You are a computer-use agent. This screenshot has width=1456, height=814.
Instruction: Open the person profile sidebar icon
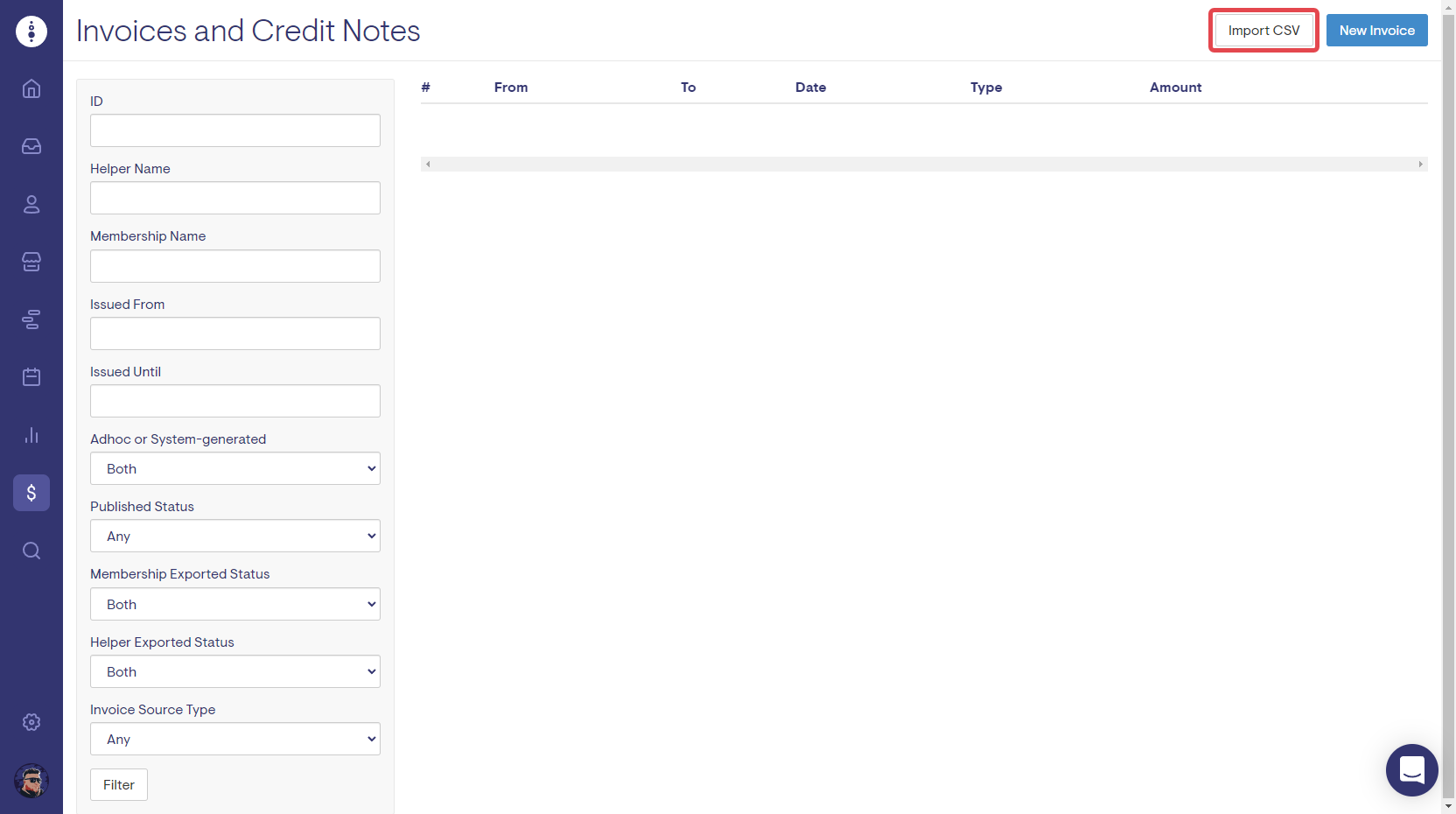coord(31,204)
